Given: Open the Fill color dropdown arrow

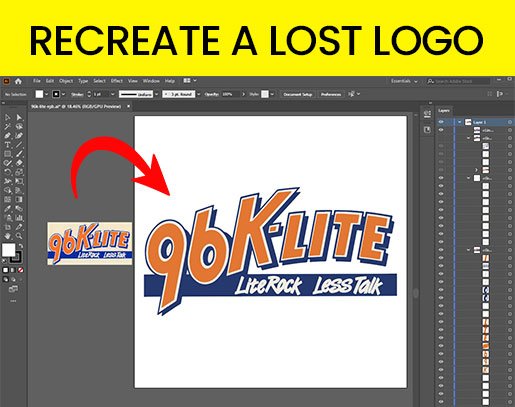Looking at the screenshot, I should pos(46,94).
